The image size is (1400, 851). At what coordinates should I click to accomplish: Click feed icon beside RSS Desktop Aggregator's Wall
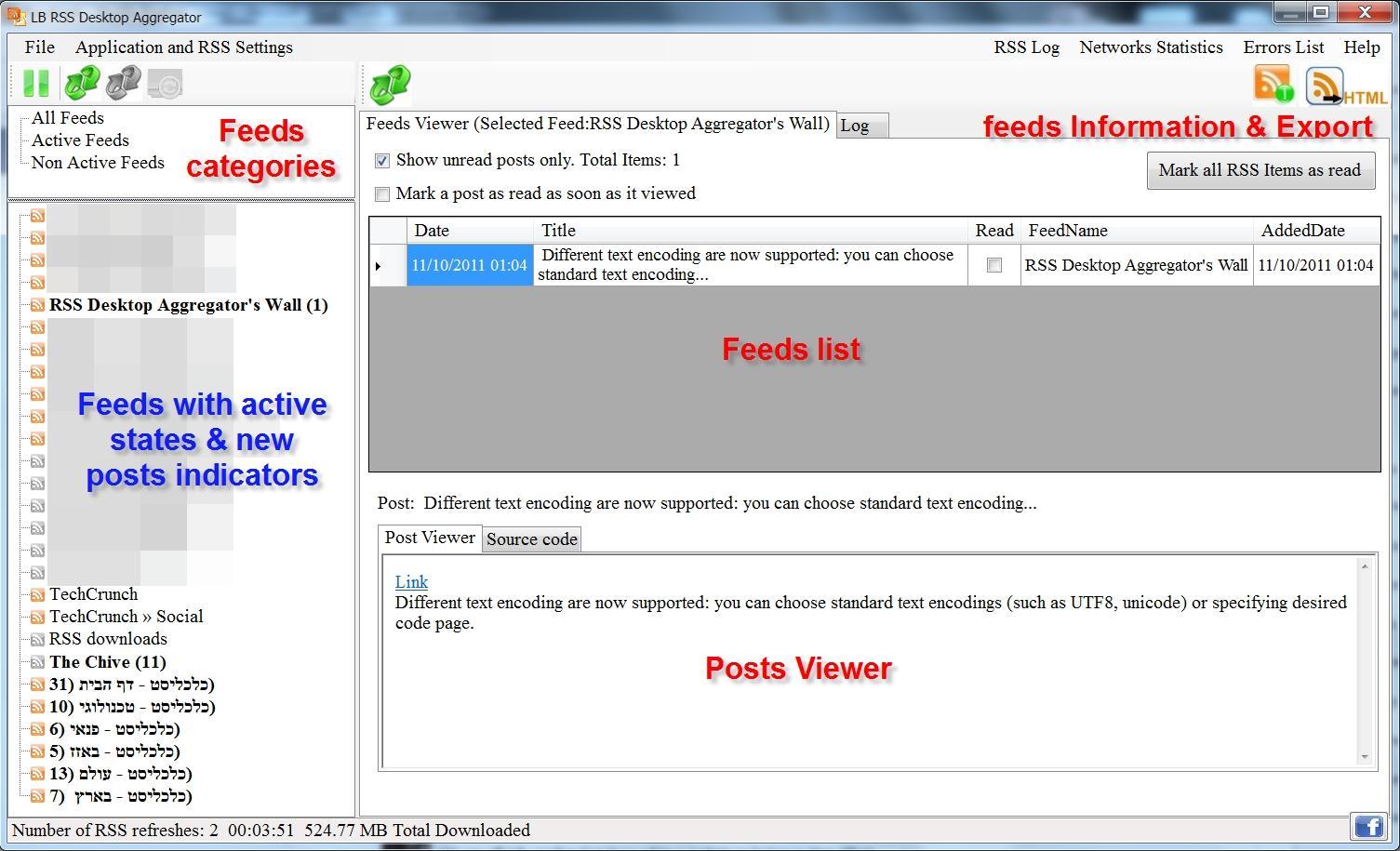(x=37, y=305)
